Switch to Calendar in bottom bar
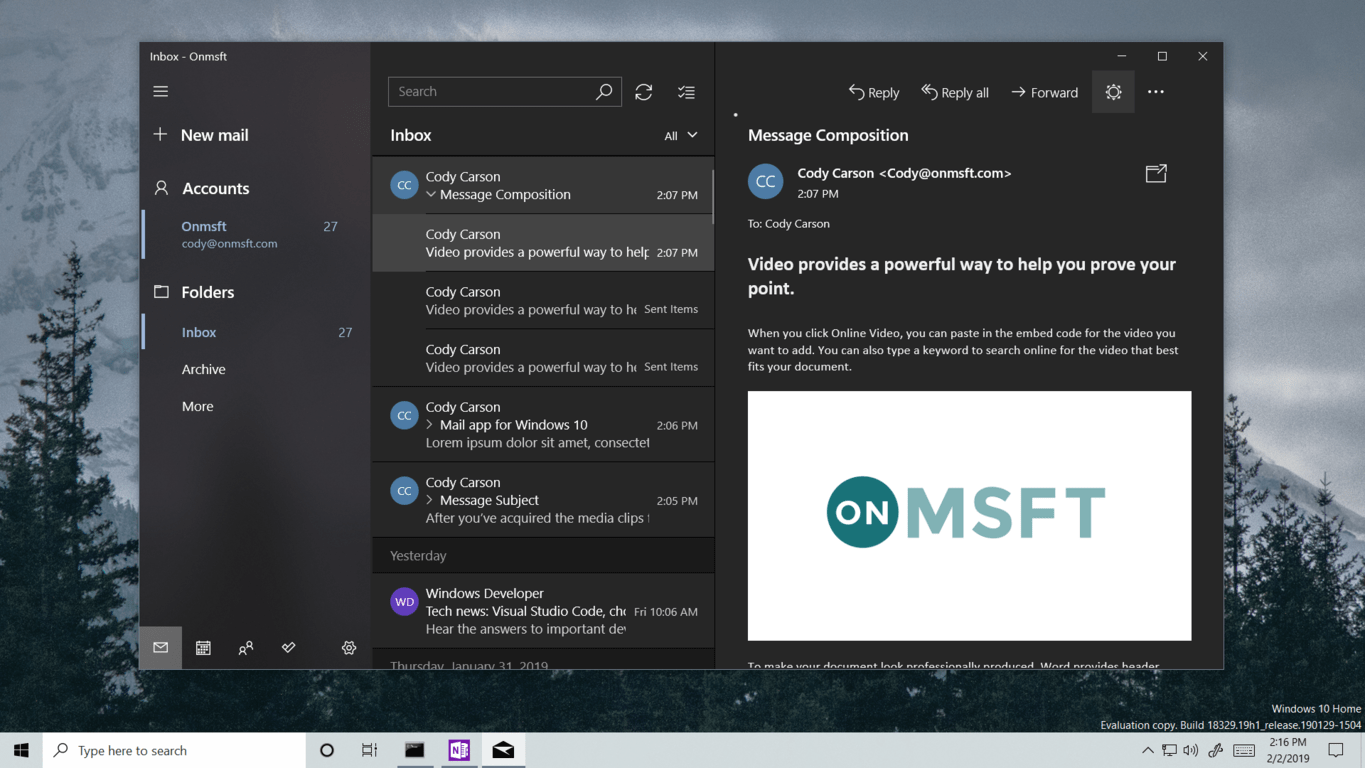The width and height of the screenshot is (1365, 768). click(x=203, y=648)
